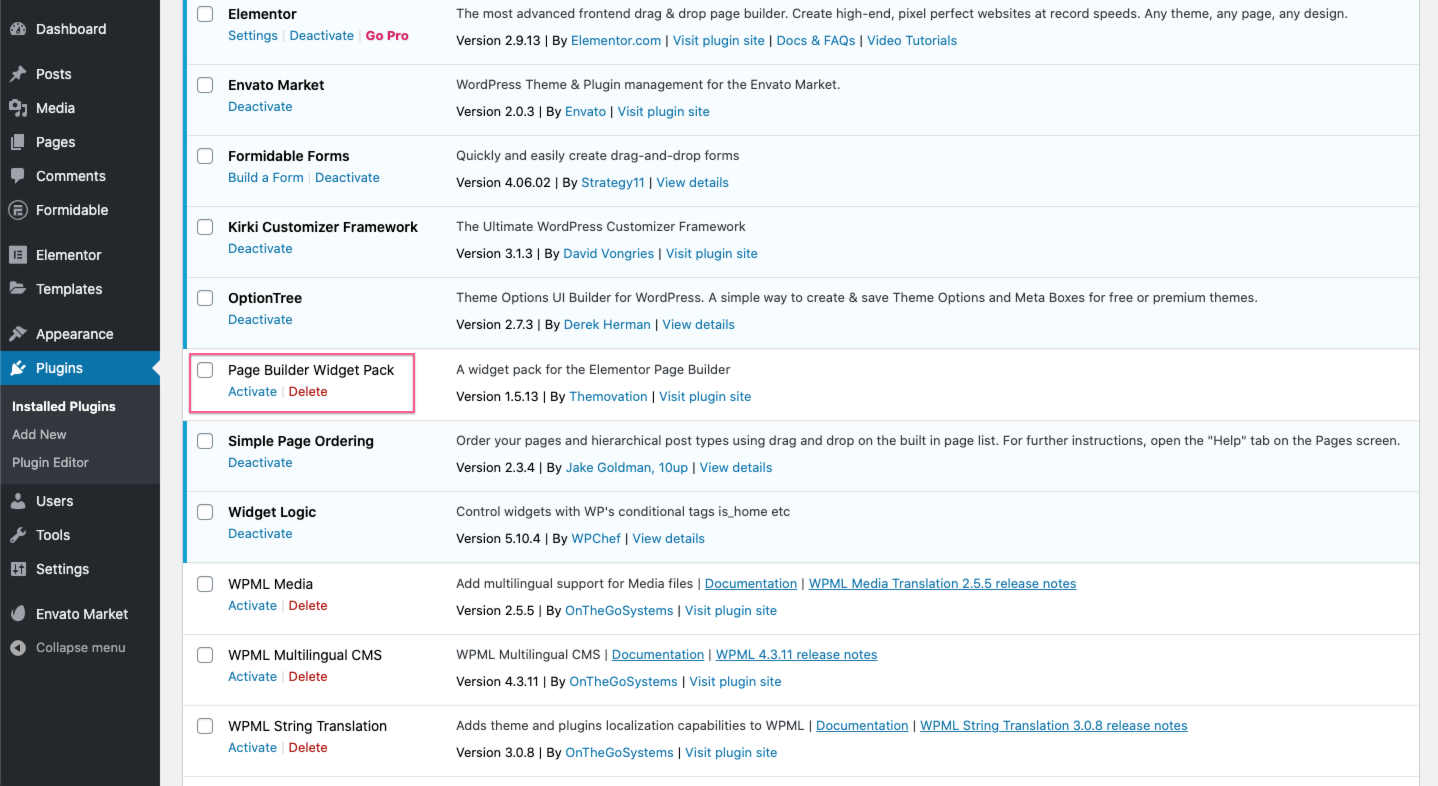The width and height of the screenshot is (1438, 786).
Task: View details for Widget Logic
Action: pos(668,539)
